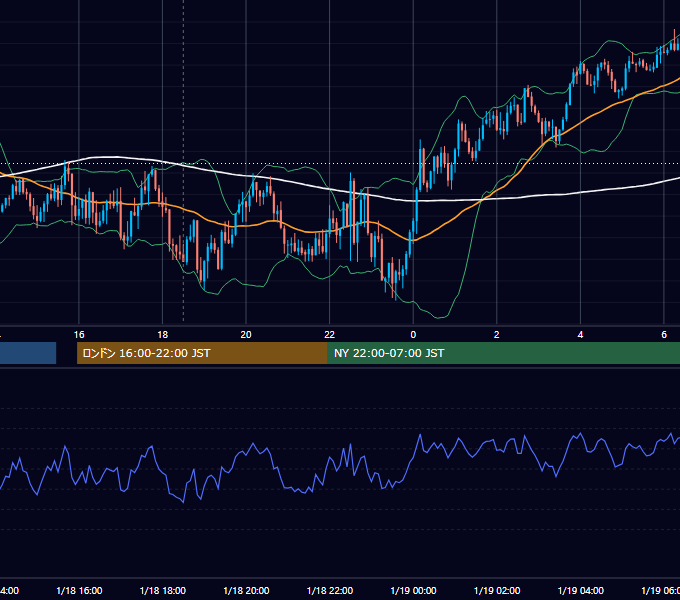Viewport: 680px width, 600px height.
Task: Click the 1/18 22:00 label on the bottom axis
Action: click(x=330, y=590)
